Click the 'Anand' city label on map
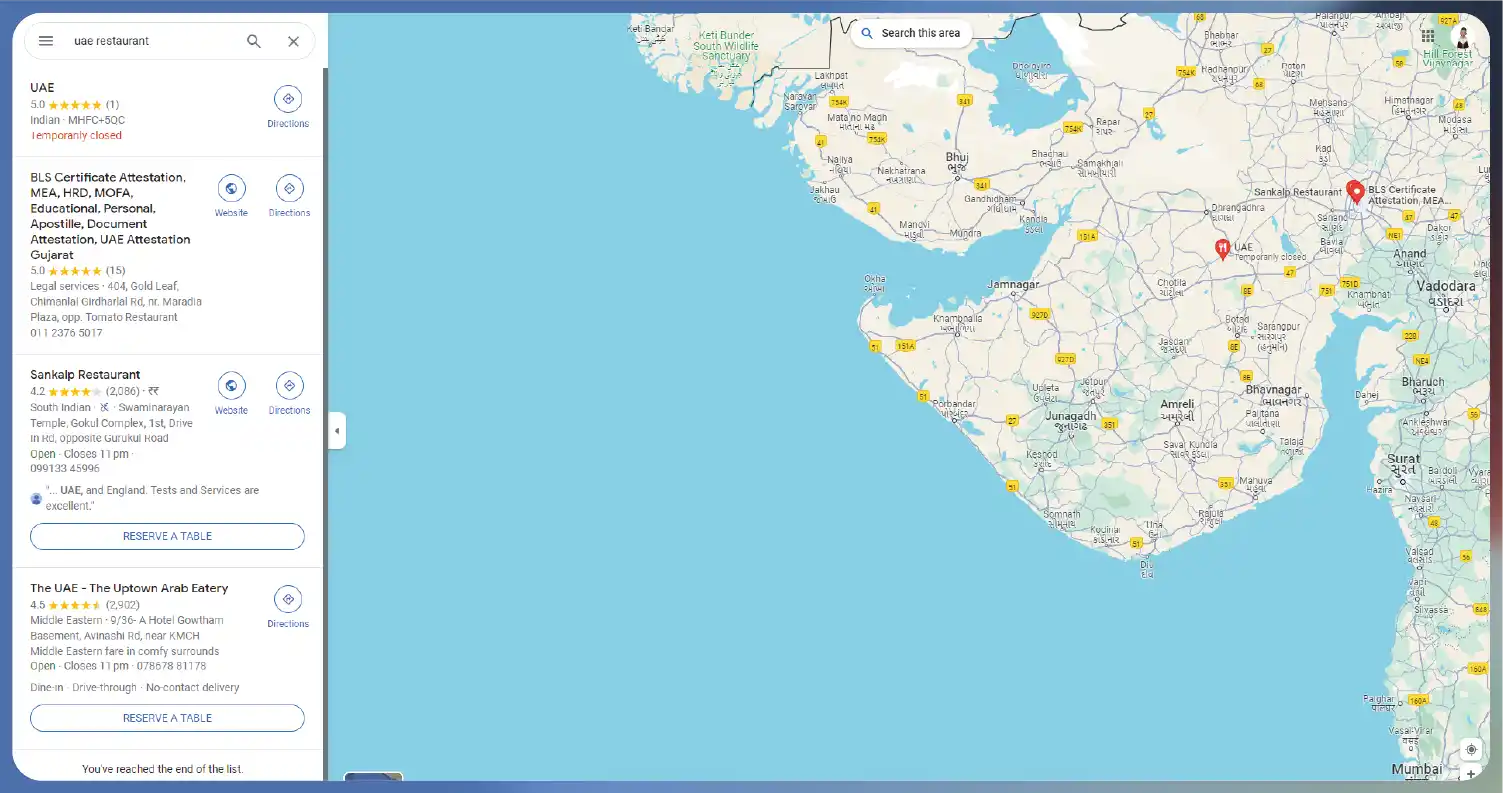Screen dimensions: 1503x793 pos(1410,254)
